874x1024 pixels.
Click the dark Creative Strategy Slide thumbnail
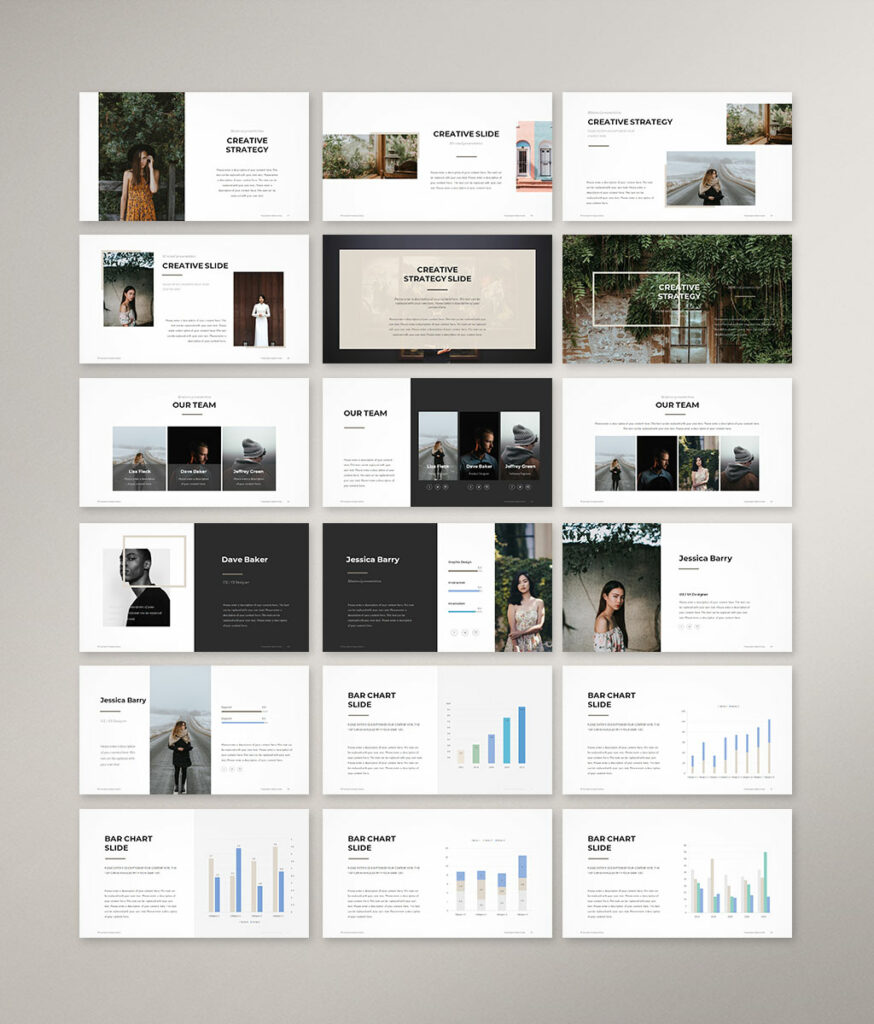(437, 299)
